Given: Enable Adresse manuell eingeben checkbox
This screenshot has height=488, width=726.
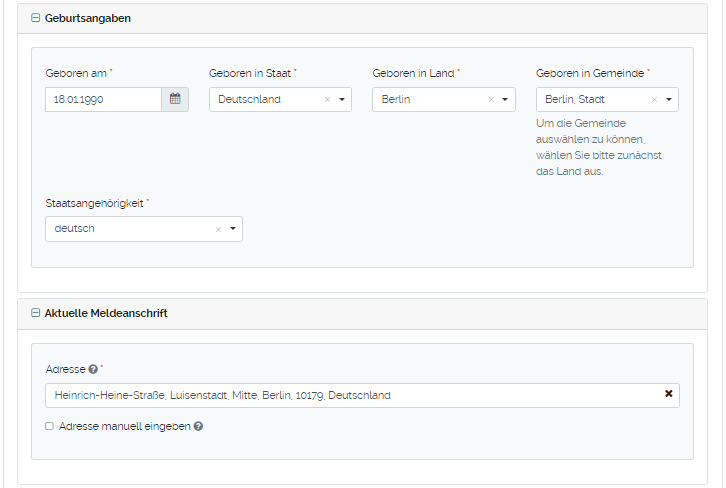Looking at the screenshot, I should (49, 426).
